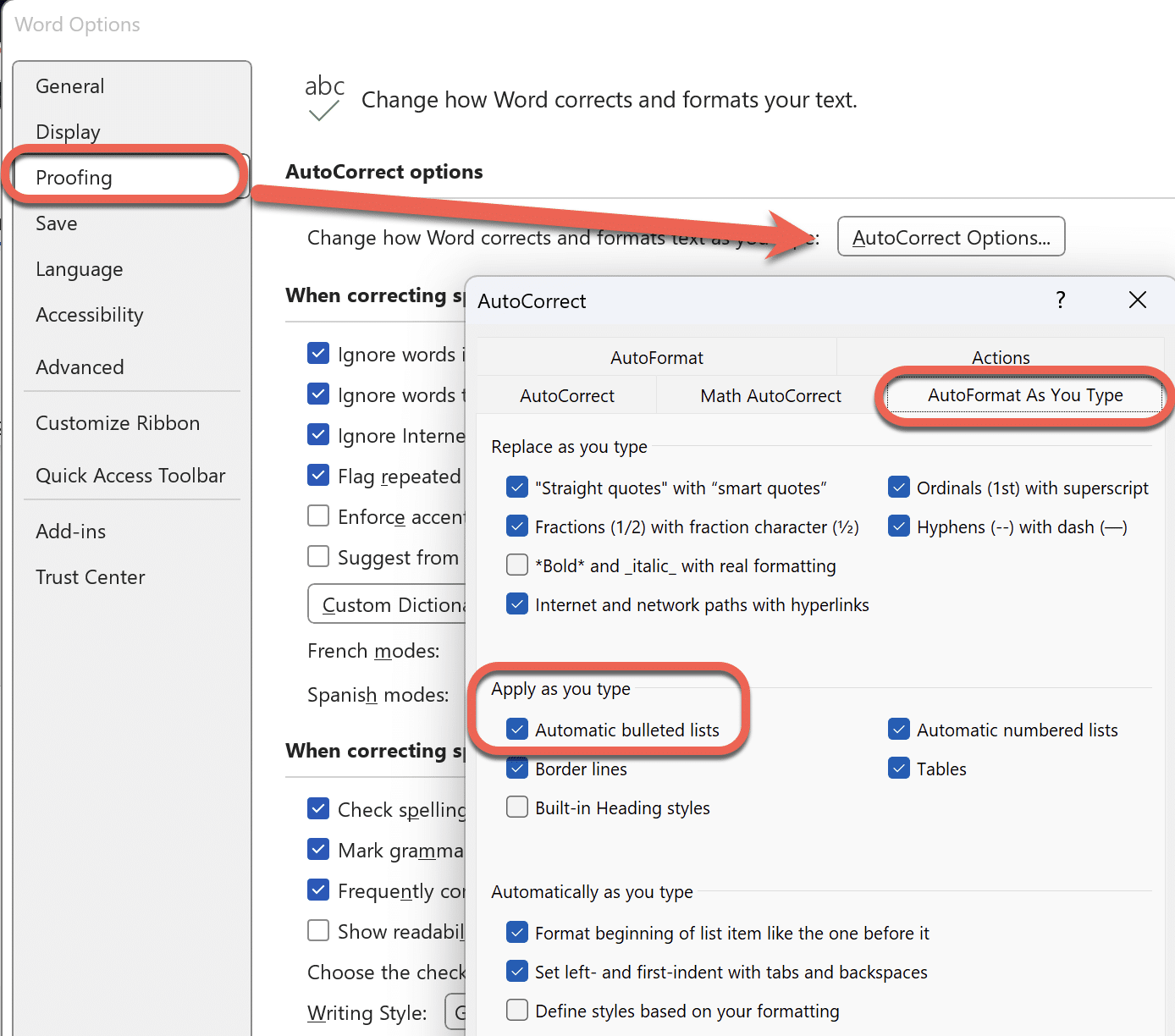Open the AutoFormat tab

point(656,358)
